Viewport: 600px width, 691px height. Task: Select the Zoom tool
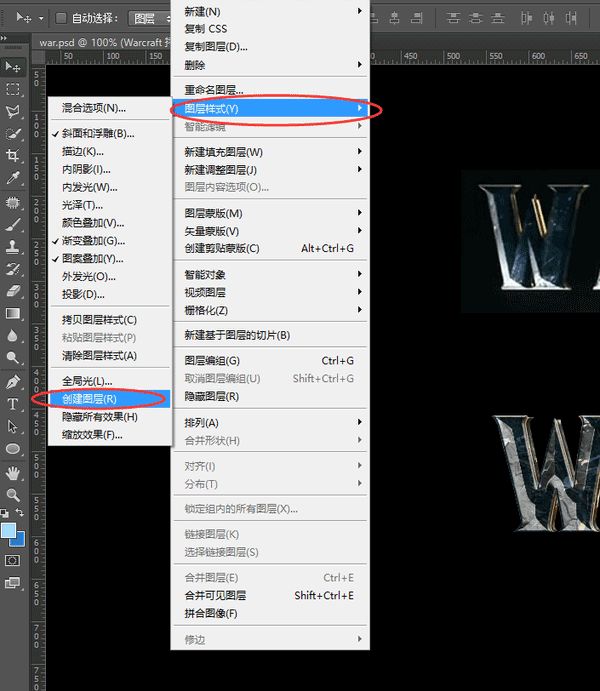12,495
